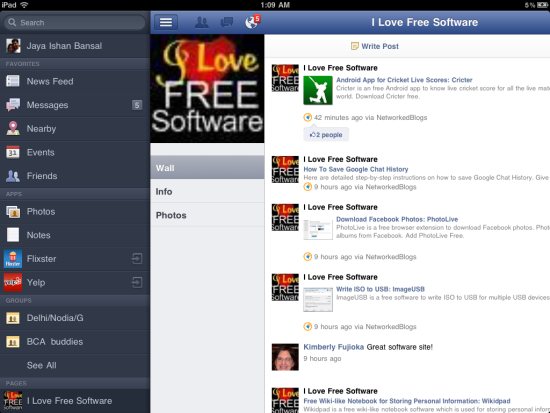
Task: Click the Events calendar icon
Action: (x=13, y=152)
